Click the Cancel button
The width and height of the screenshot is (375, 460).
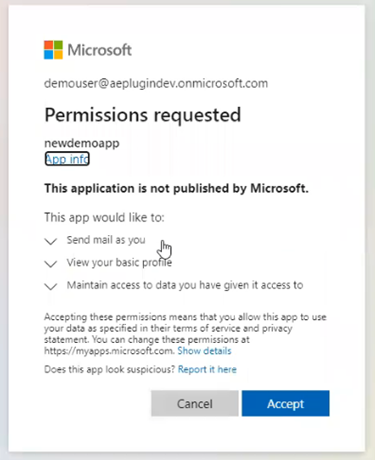coord(195,404)
